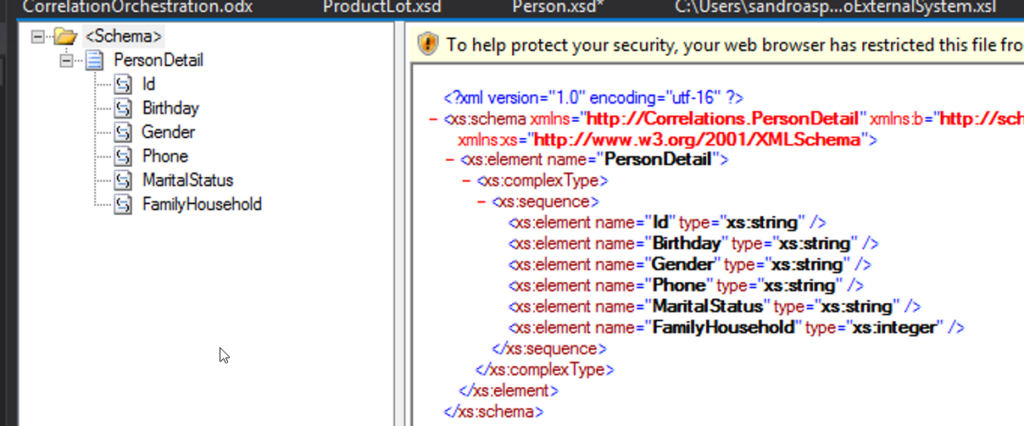Click the Id field element icon

123,85
